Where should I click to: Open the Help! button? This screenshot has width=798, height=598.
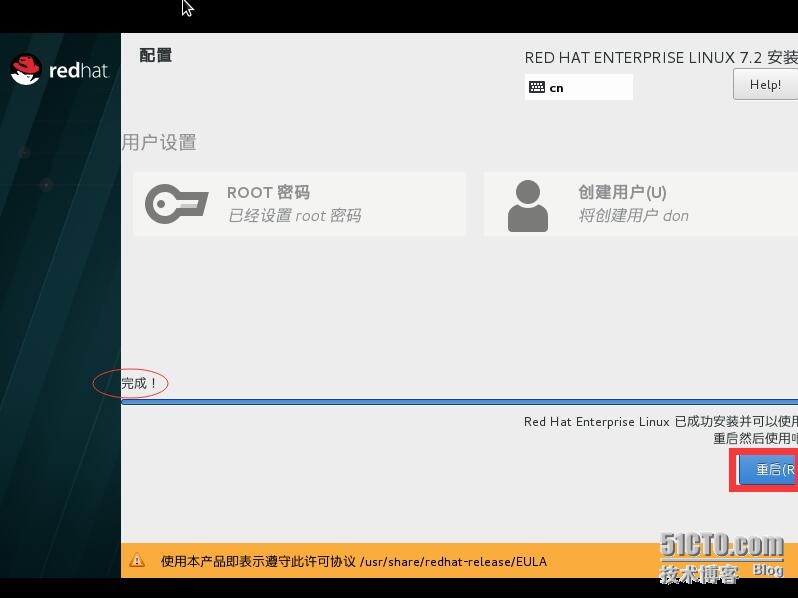(x=765, y=84)
